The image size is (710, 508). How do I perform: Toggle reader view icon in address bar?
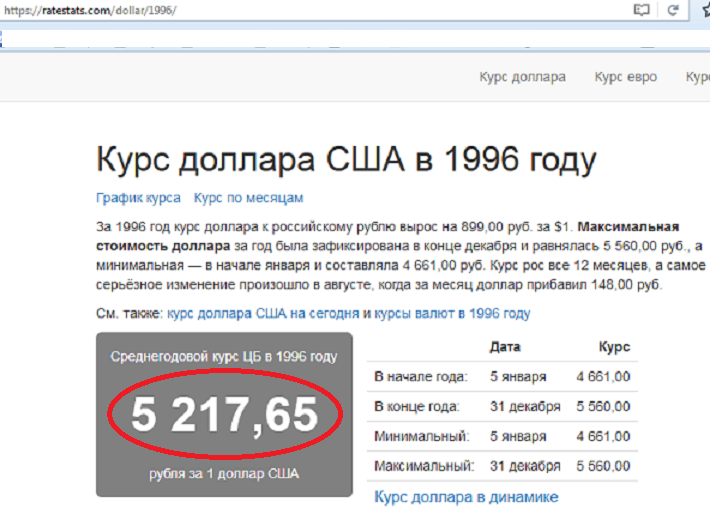641,10
